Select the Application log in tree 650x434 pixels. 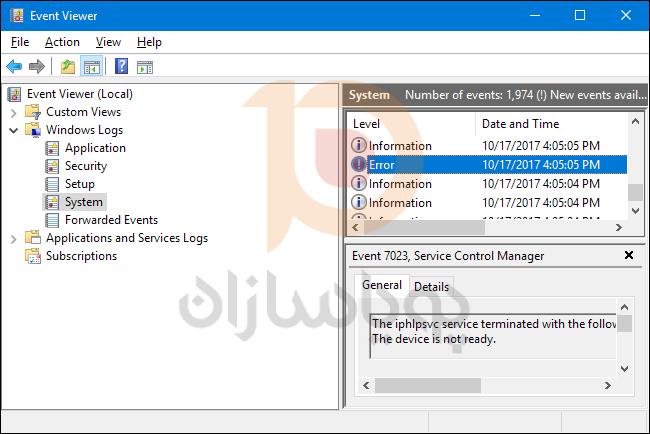click(95, 148)
